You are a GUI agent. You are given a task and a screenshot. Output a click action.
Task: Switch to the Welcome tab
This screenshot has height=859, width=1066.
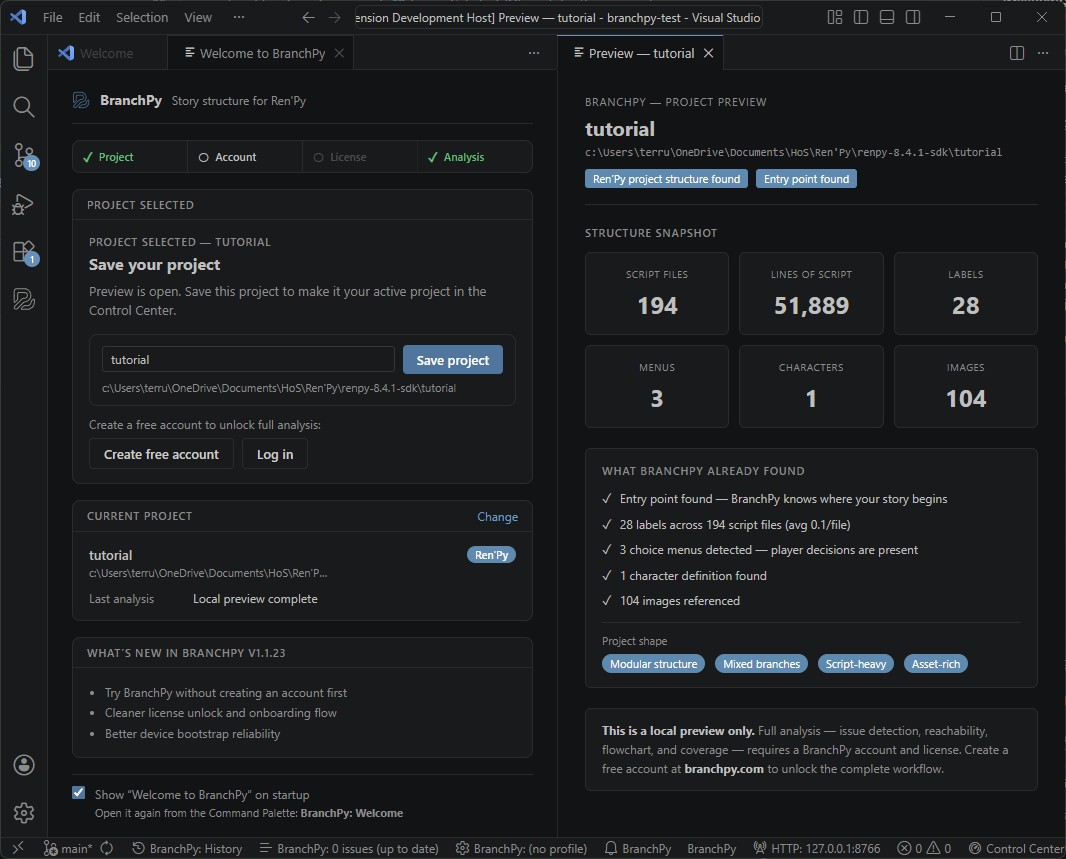tap(105, 54)
